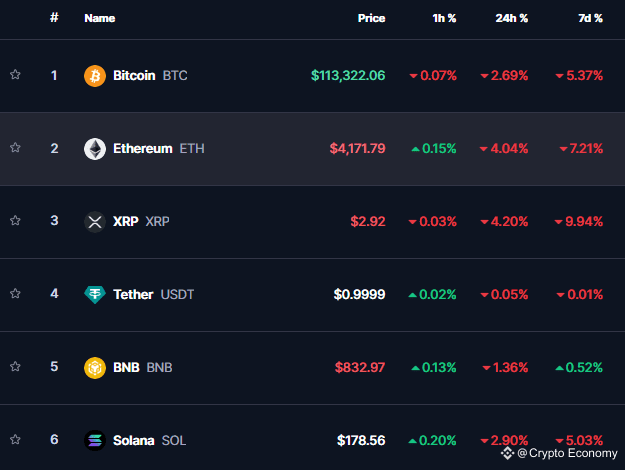This screenshot has width=625, height=470.
Task: Click the BNB yellow logo icon
Action: click(x=95, y=368)
